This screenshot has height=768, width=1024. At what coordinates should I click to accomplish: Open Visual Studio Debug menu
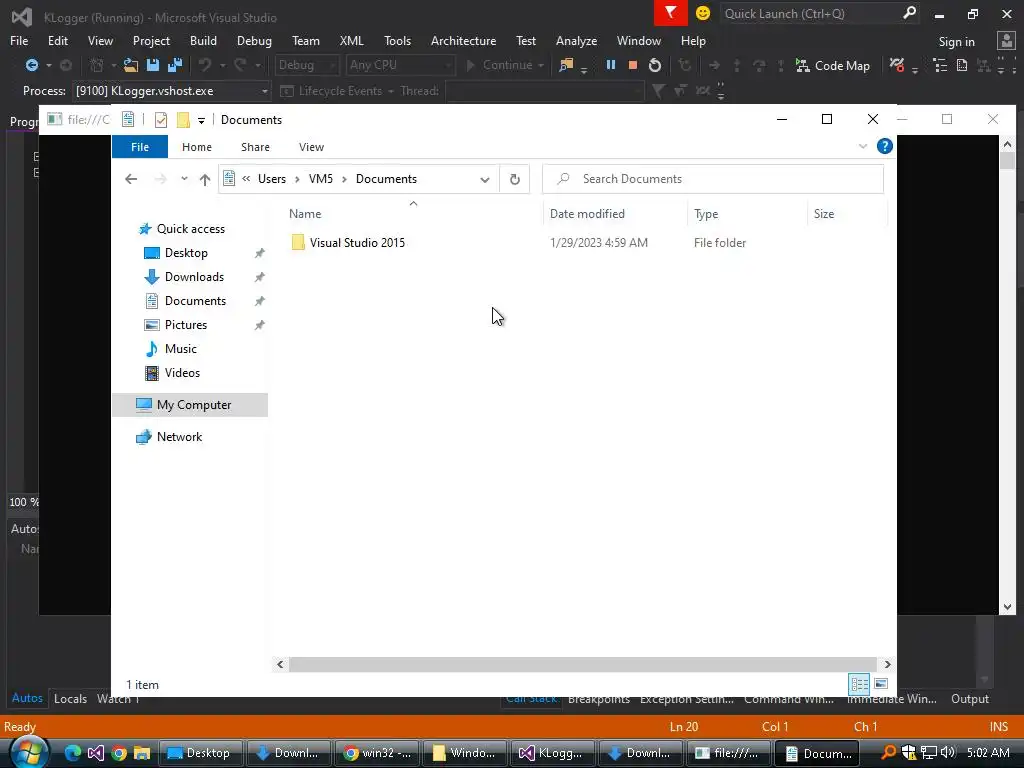click(254, 40)
